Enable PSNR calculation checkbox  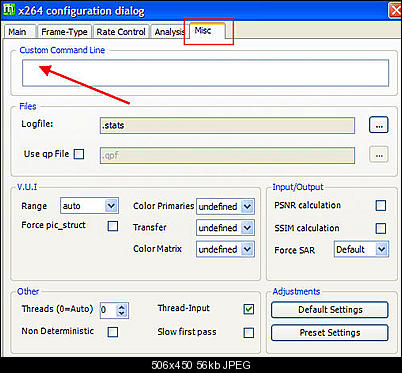(381, 205)
